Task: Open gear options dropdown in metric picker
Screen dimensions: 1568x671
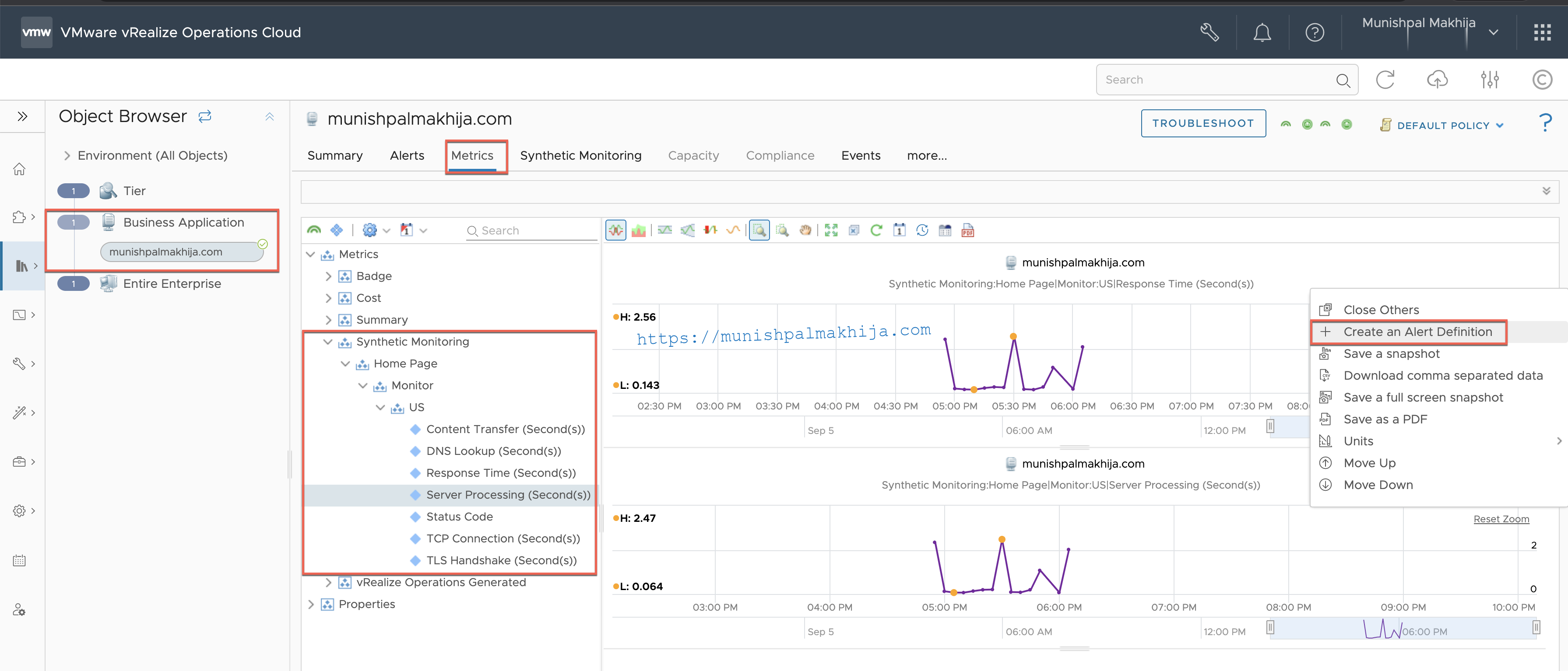Action: point(376,230)
